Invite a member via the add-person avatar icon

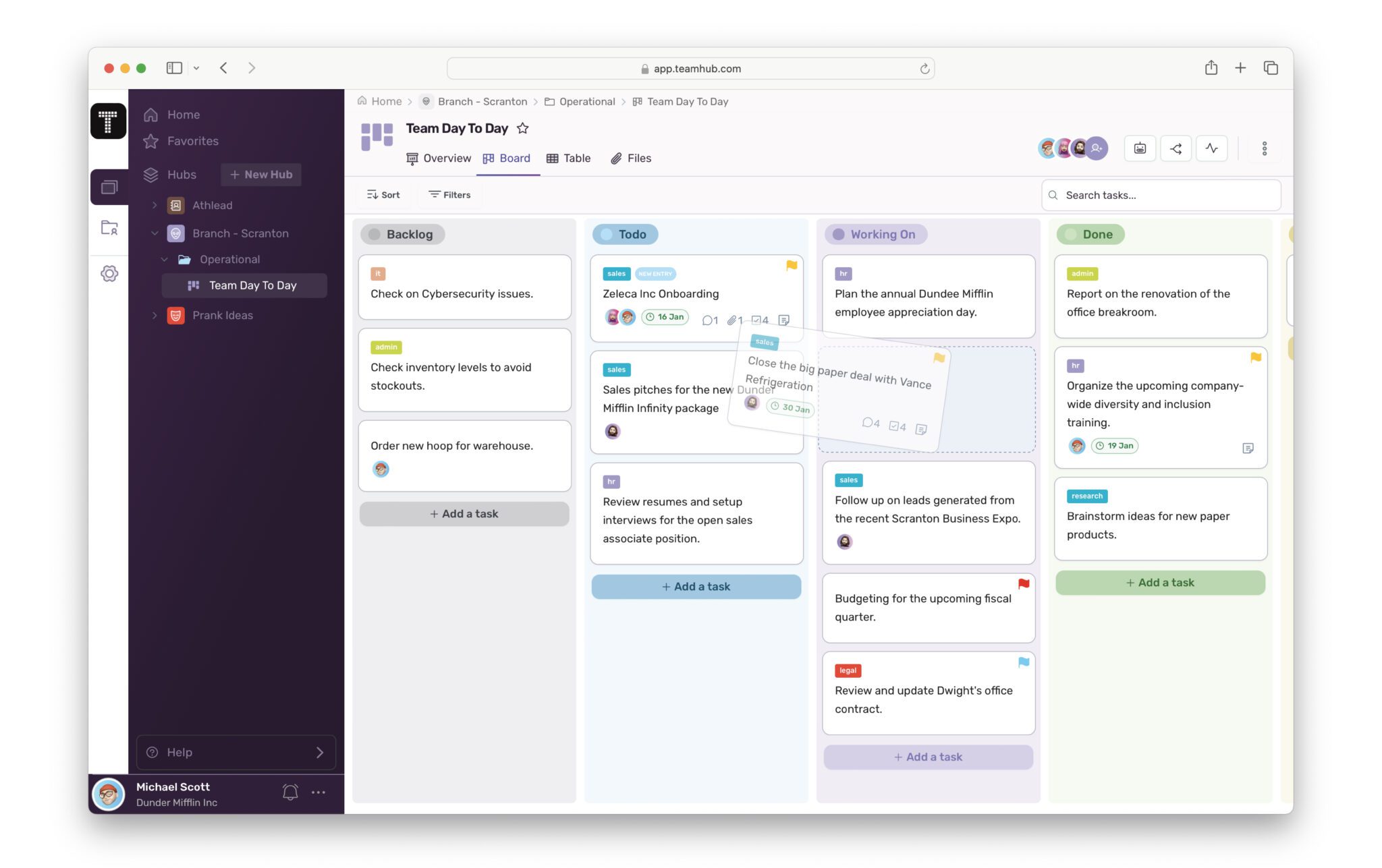click(1097, 148)
